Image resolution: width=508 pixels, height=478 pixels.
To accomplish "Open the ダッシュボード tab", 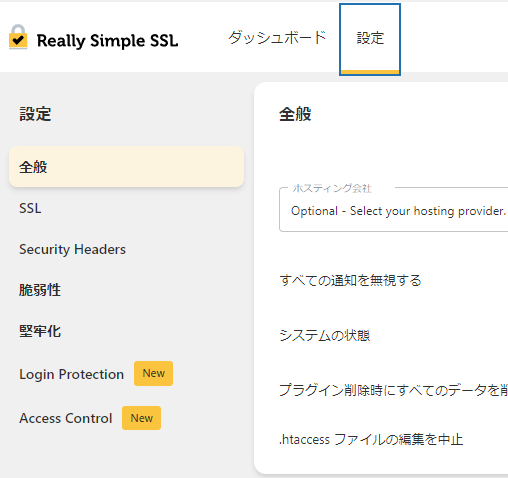I will point(277,38).
